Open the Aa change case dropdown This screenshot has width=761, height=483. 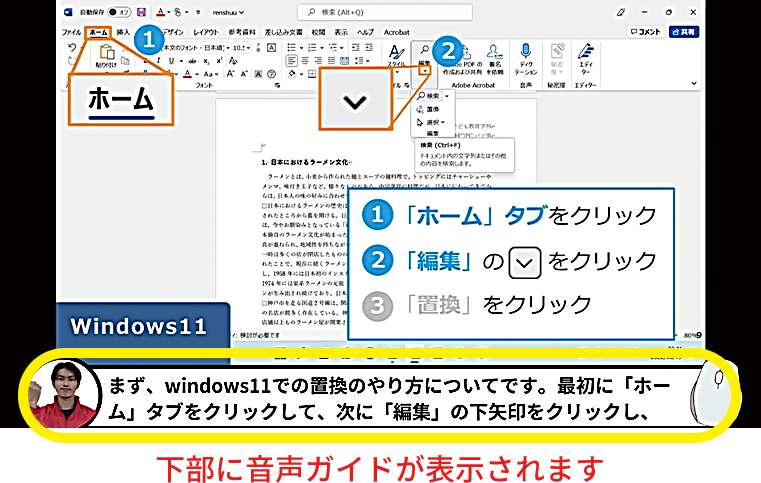[x=209, y=74]
